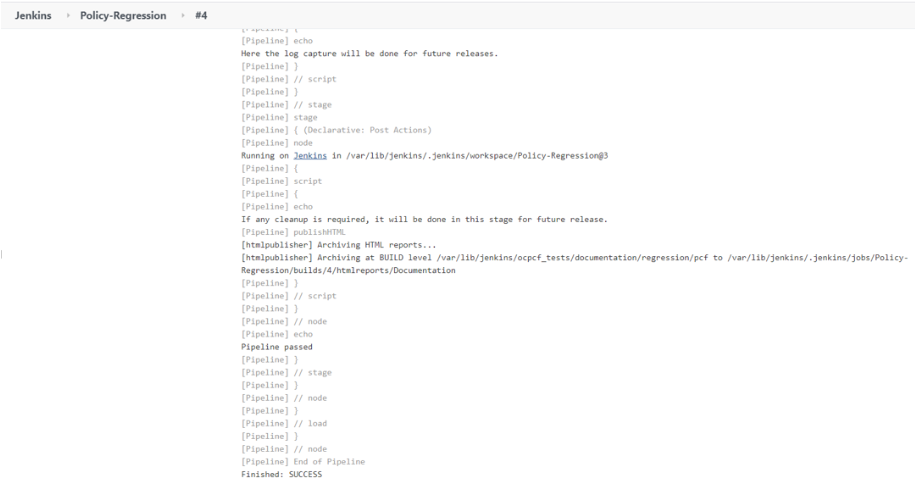Click '[htmlpublisher] Archiving HTML reports...' line
Image resolution: width=915 pixels, height=488 pixels.
tap(338, 245)
